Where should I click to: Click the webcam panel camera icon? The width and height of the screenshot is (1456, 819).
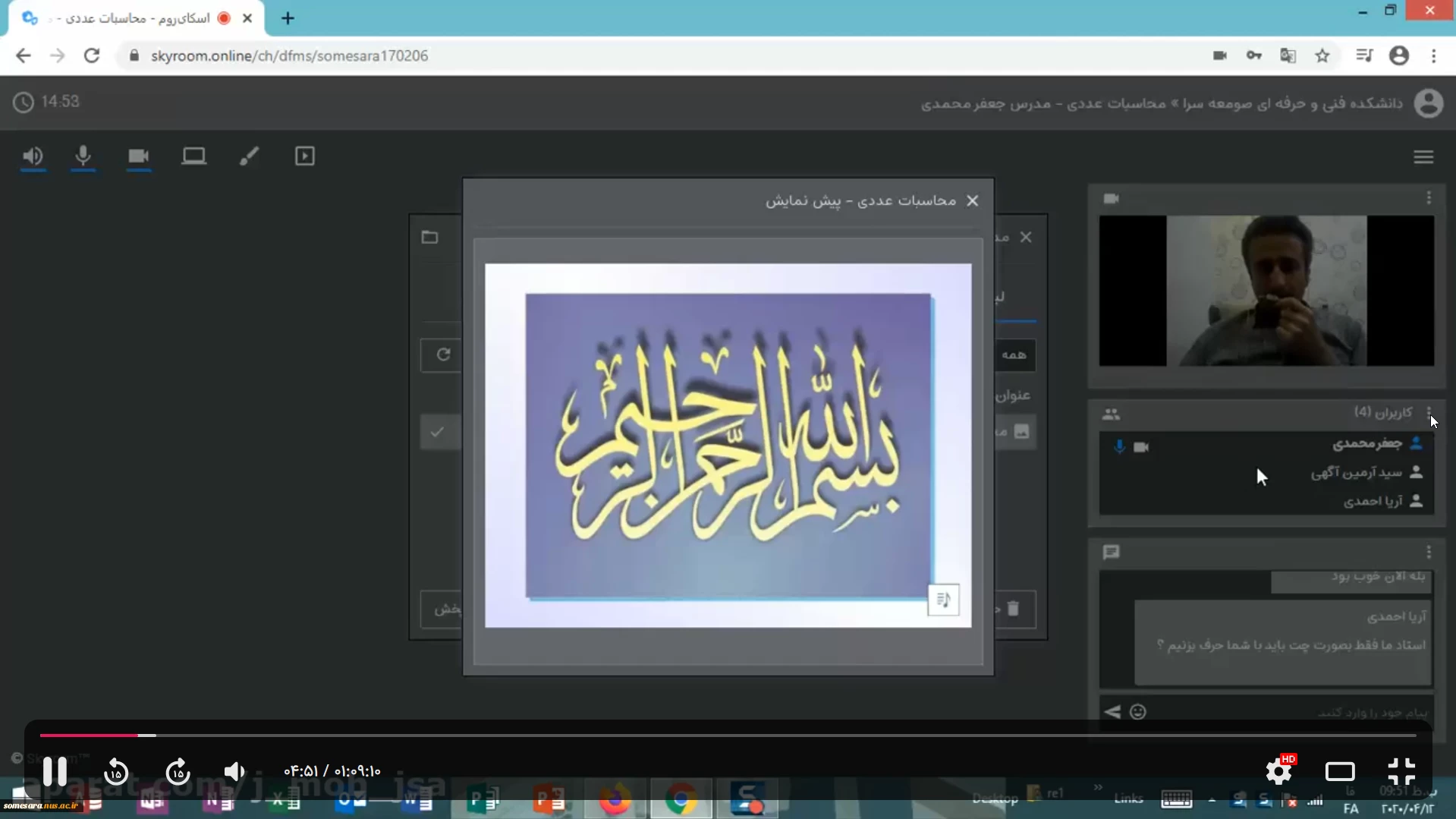click(1112, 199)
